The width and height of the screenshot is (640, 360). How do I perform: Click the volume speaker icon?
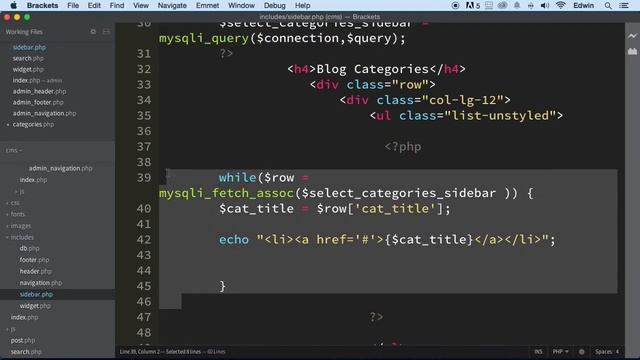pos(544,6)
